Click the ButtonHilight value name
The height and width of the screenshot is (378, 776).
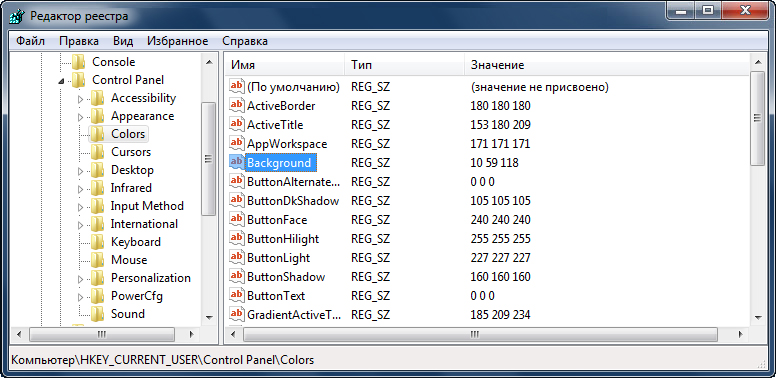click(283, 238)
